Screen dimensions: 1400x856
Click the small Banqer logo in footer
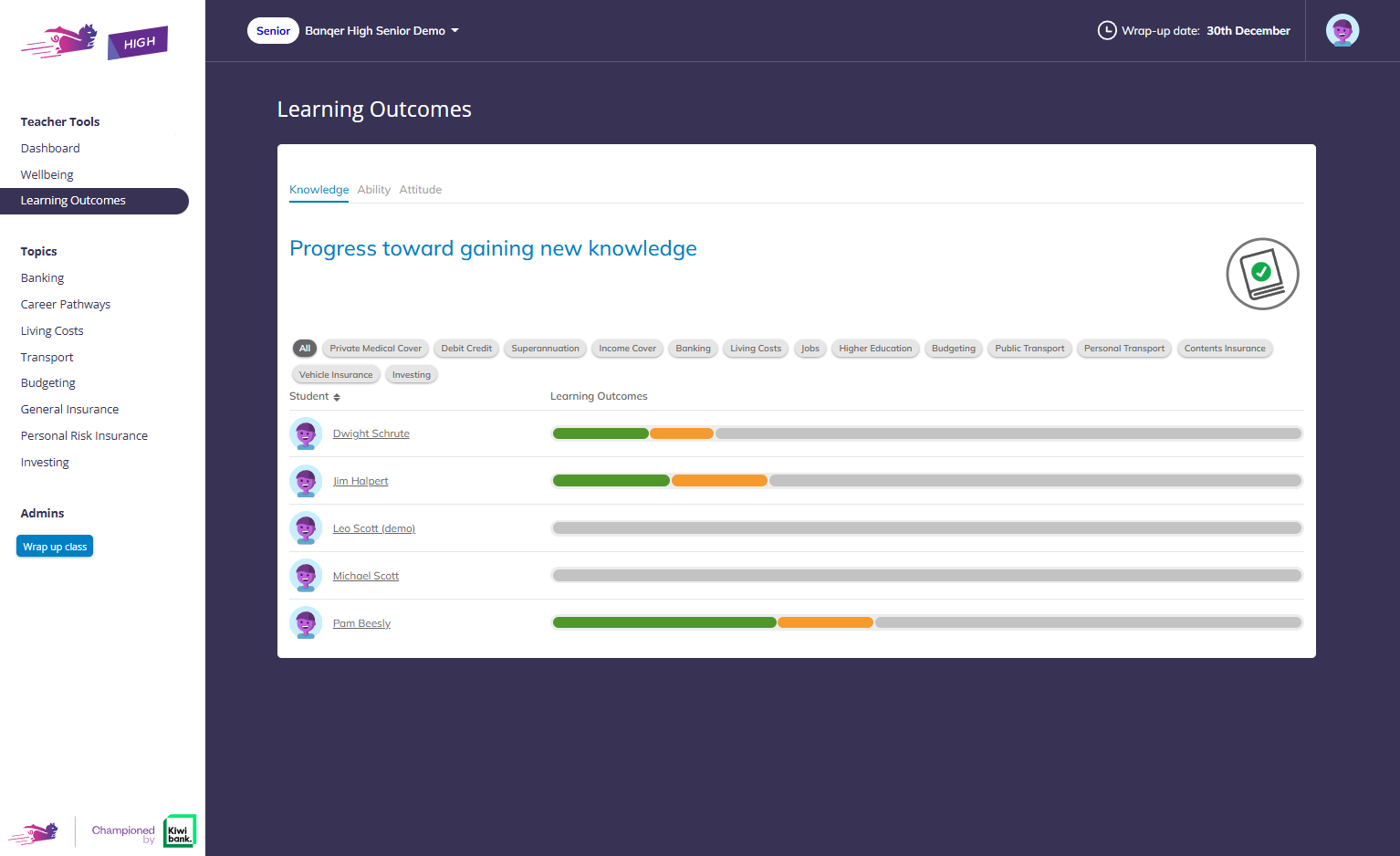click(34, 832)
